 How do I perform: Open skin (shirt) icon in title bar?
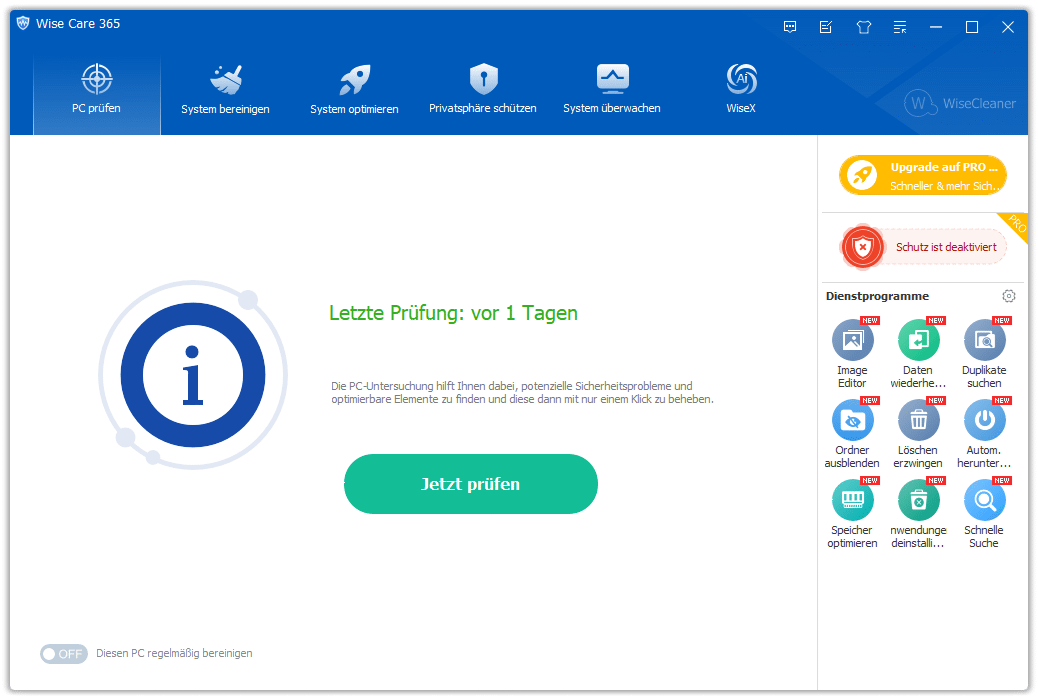click(x=863, y=27)
